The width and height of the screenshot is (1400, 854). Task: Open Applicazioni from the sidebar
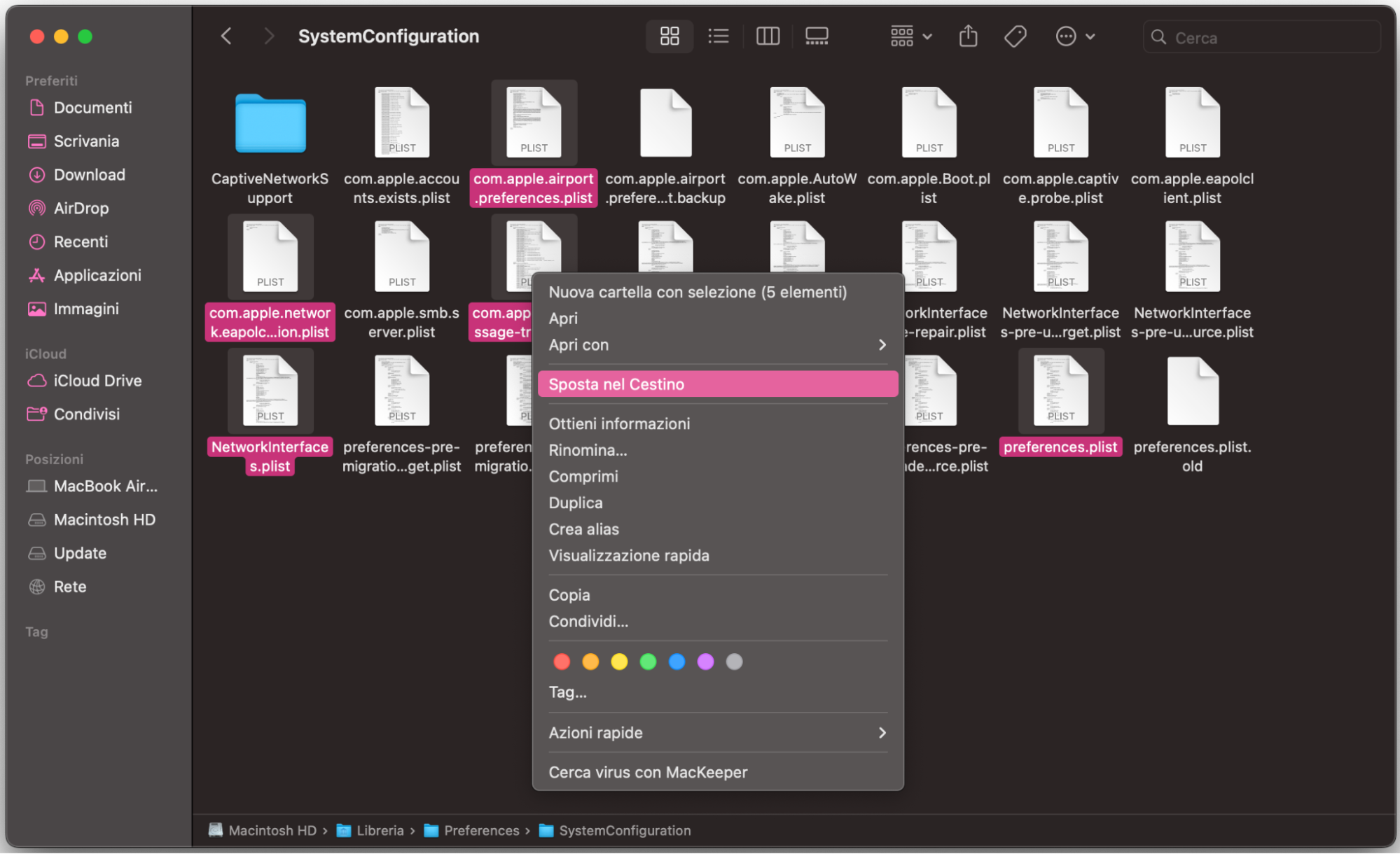click(97, 275)
